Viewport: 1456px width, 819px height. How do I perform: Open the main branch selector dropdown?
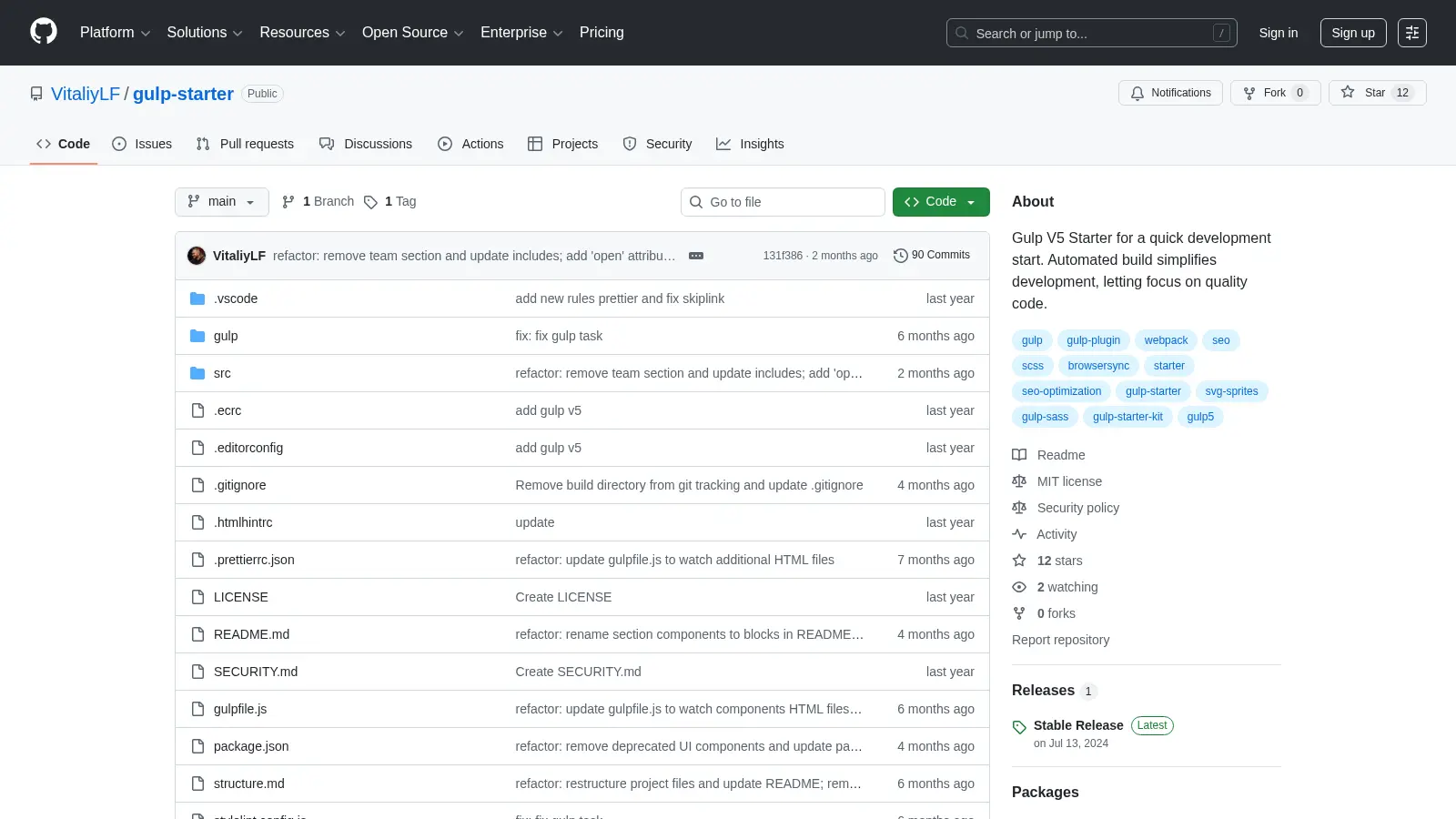(x=222, y=202)
